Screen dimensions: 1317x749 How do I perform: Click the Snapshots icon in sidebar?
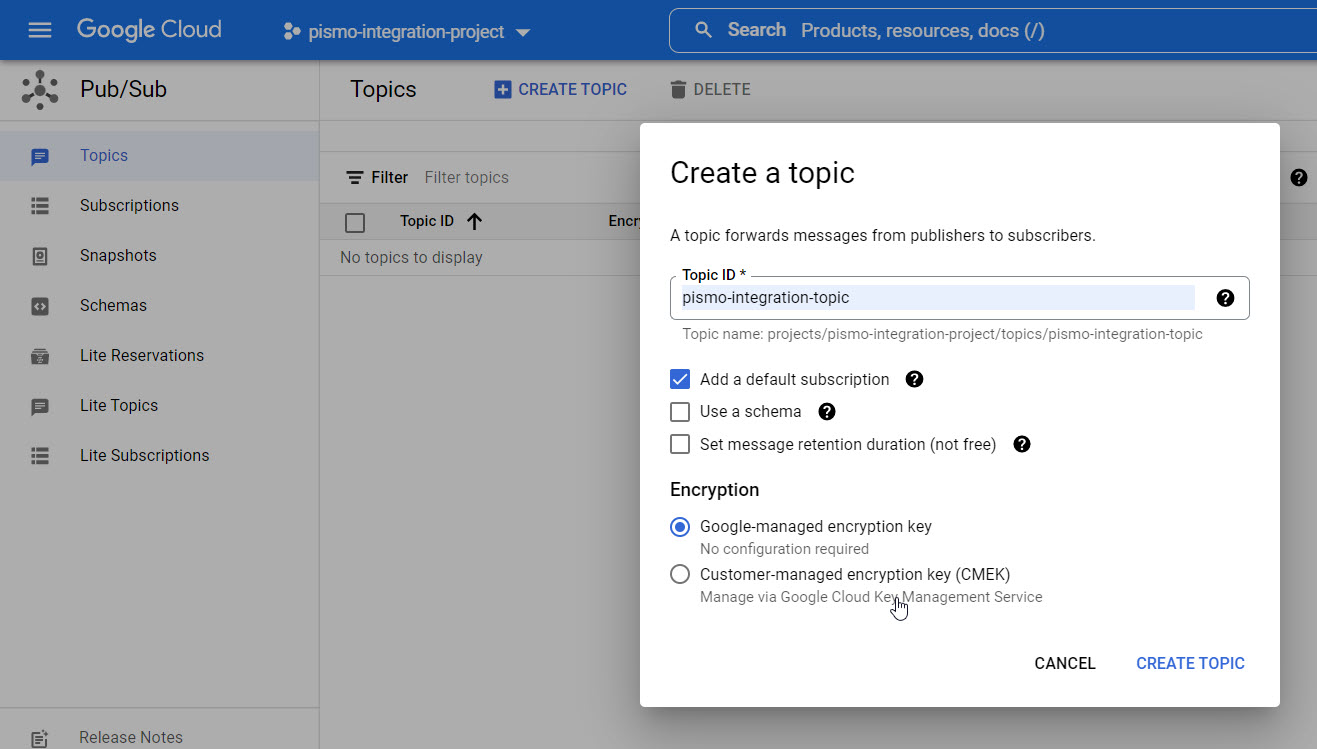pos(40,256)
